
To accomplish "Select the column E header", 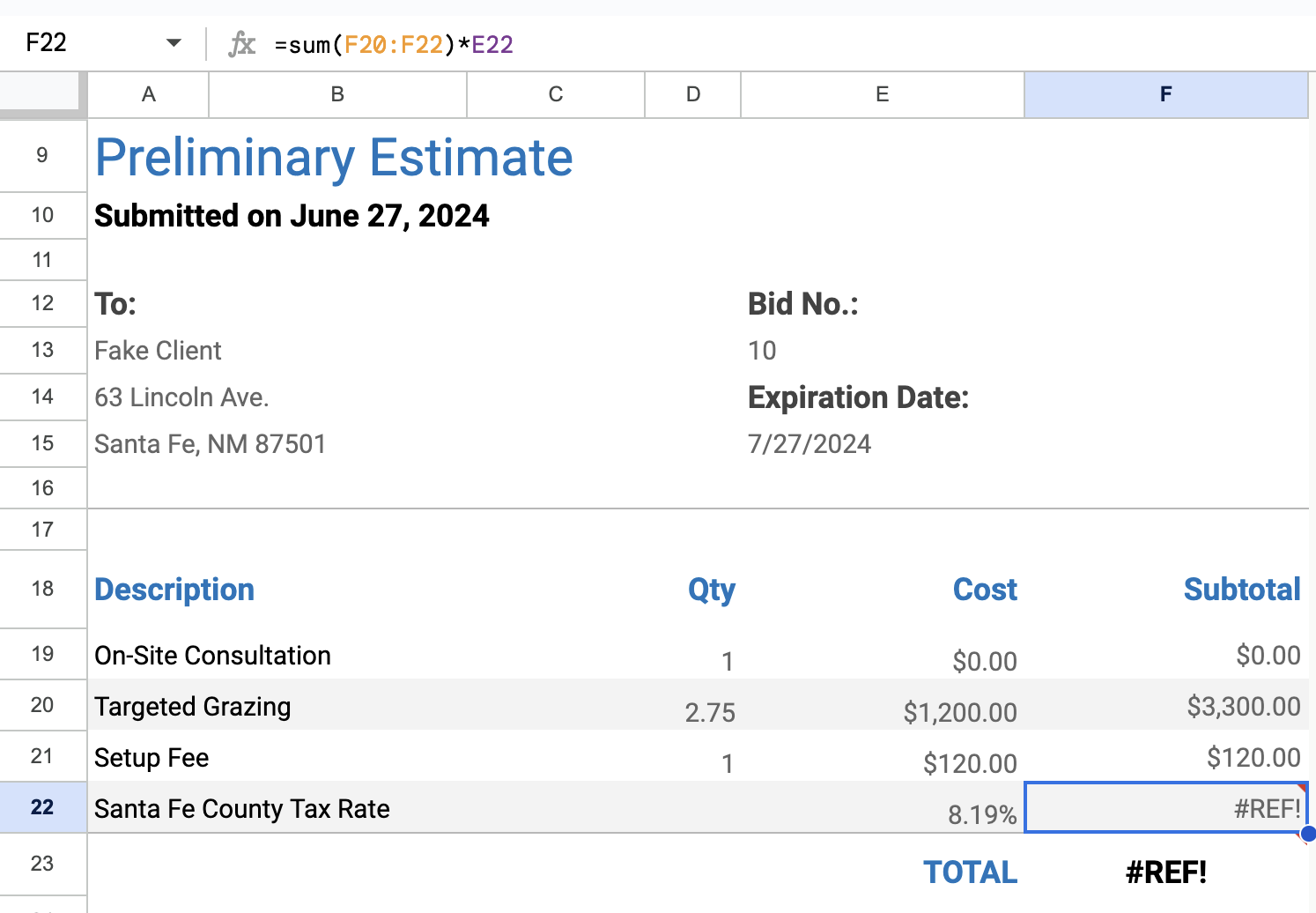I will (882, 94).
